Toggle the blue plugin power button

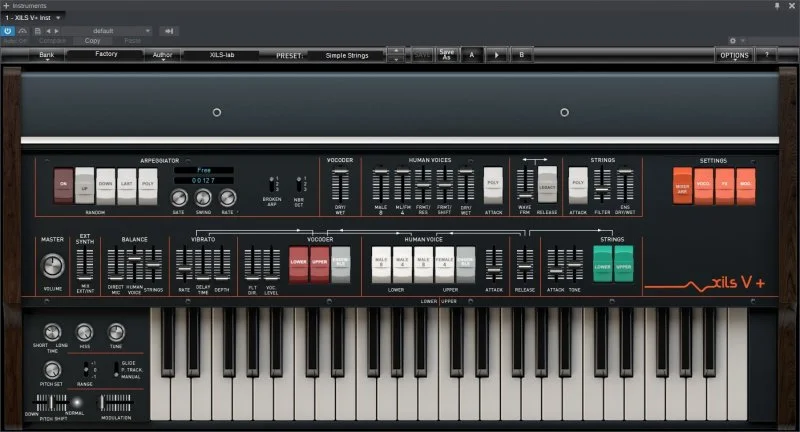[x=8, y=31]
